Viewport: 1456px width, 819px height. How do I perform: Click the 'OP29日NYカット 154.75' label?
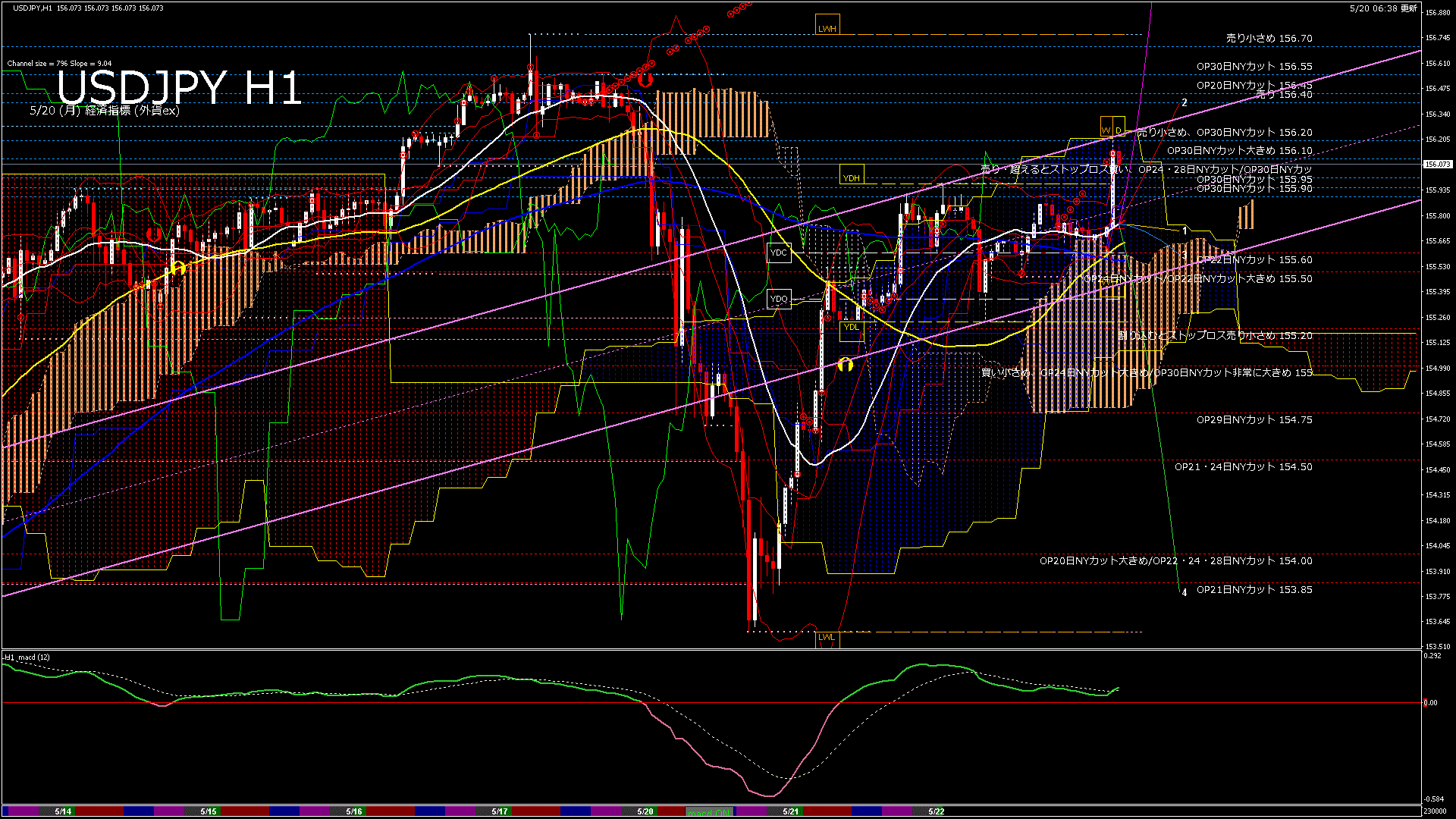click(1255, 419)
